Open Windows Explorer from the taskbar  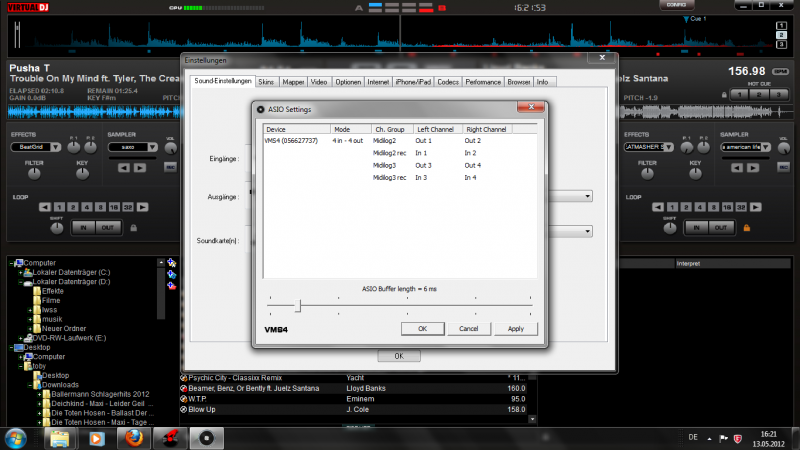(60, 438)
